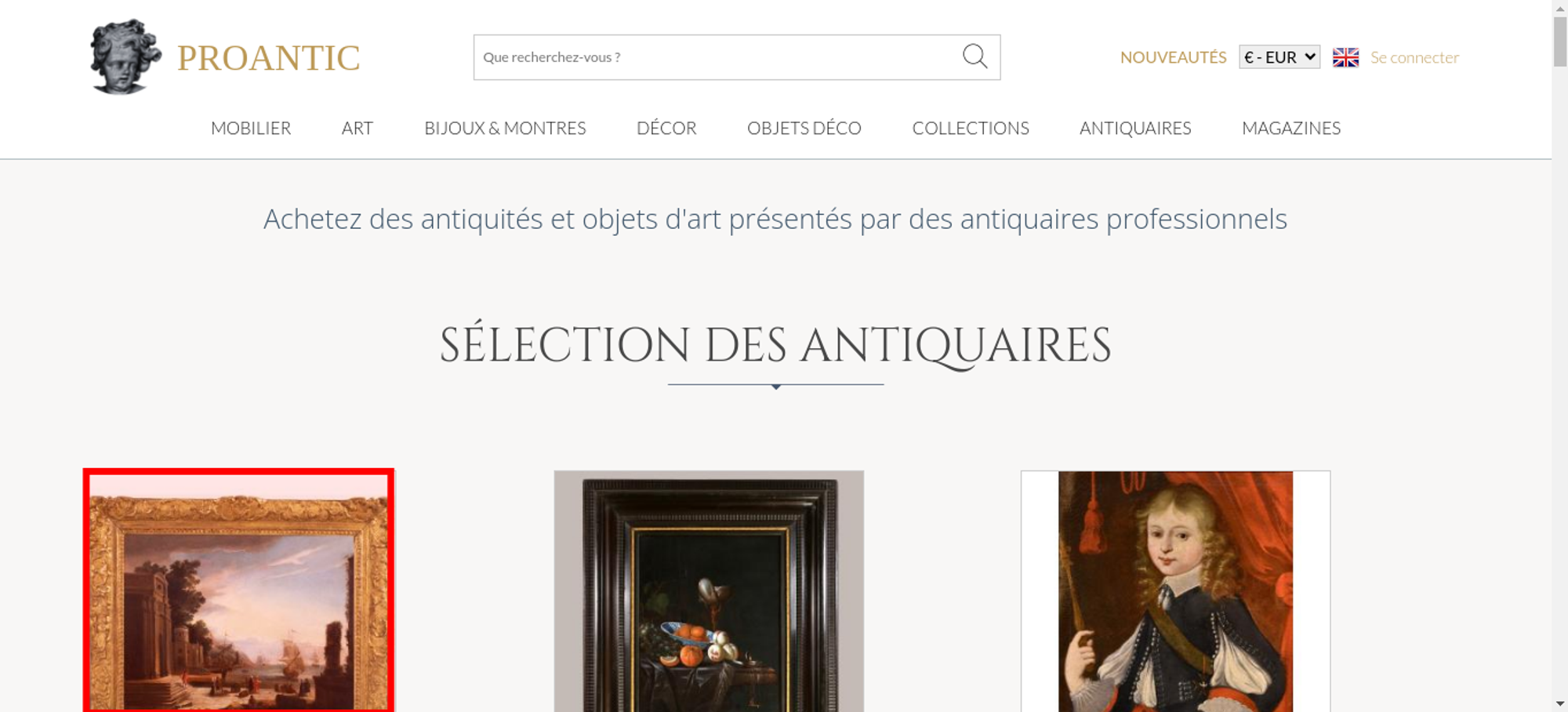Image resolution: width=1568 pixels, height=712 pixels.
Task: Click the vertical scrollbar down arrow
Action: click(1559, 703)
